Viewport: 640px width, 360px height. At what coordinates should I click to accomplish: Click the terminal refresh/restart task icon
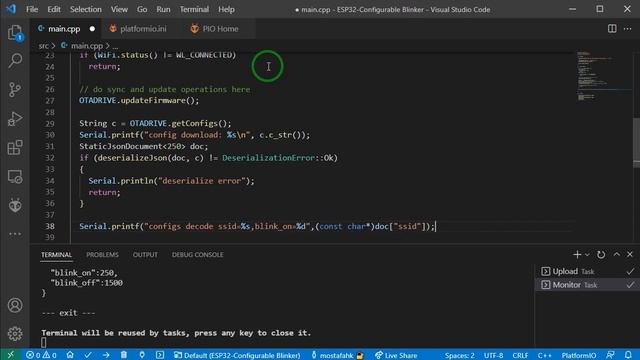(600, 255)
